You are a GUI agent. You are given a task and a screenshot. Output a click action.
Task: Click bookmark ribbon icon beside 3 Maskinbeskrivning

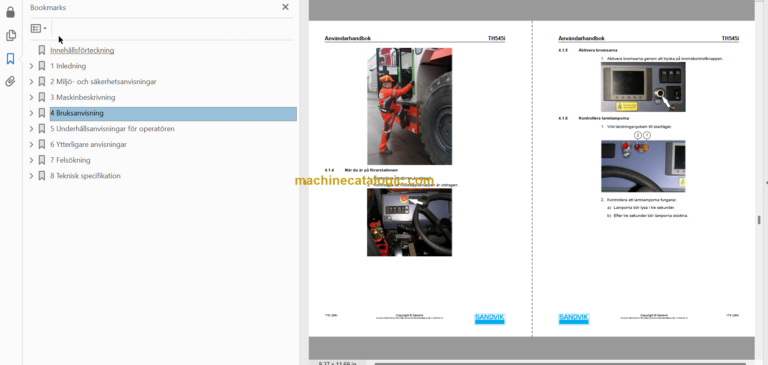point(42,97)
